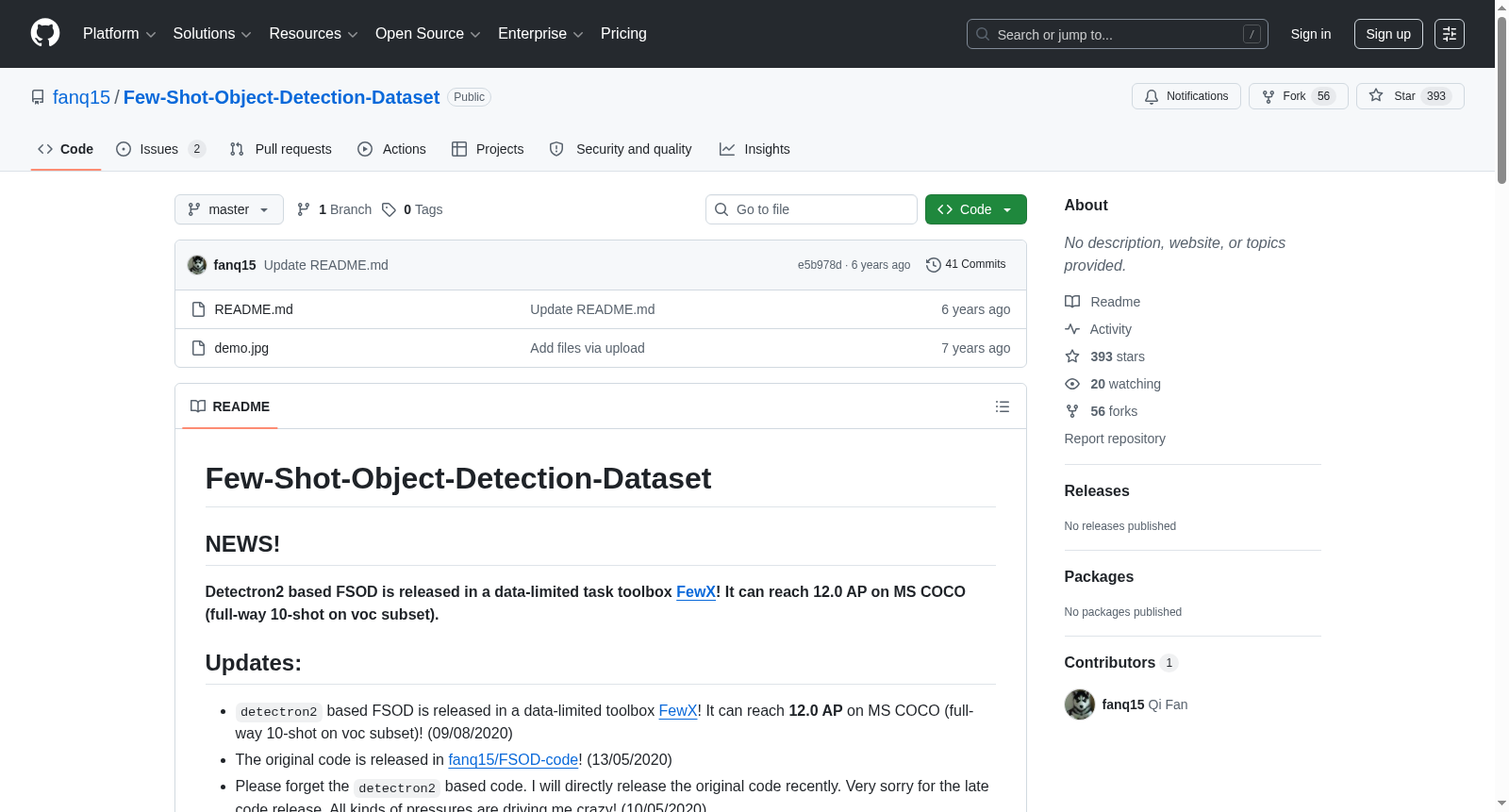1509x812 pixels.
Task: View the 41 Commits history
Action: pos(966,265)
